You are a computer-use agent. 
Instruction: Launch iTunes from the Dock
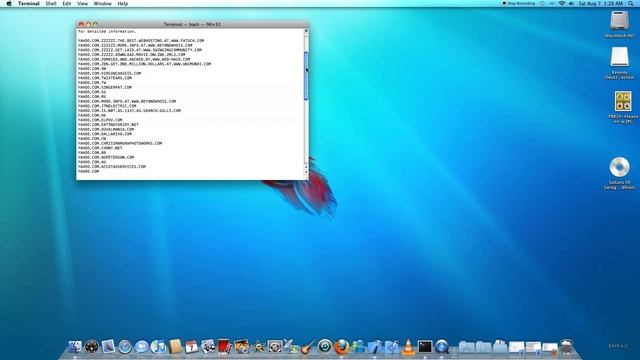pos(158,347)
